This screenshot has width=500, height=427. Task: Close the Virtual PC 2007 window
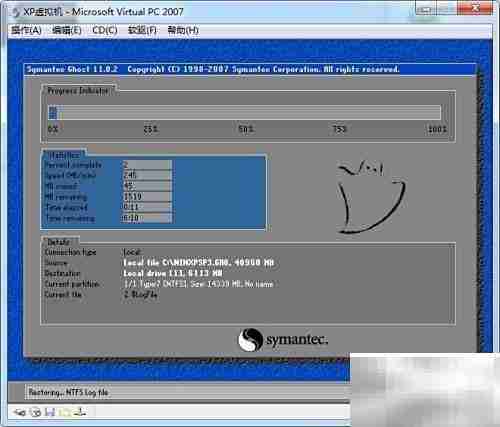pyautogui.click(x=475, y=8)
